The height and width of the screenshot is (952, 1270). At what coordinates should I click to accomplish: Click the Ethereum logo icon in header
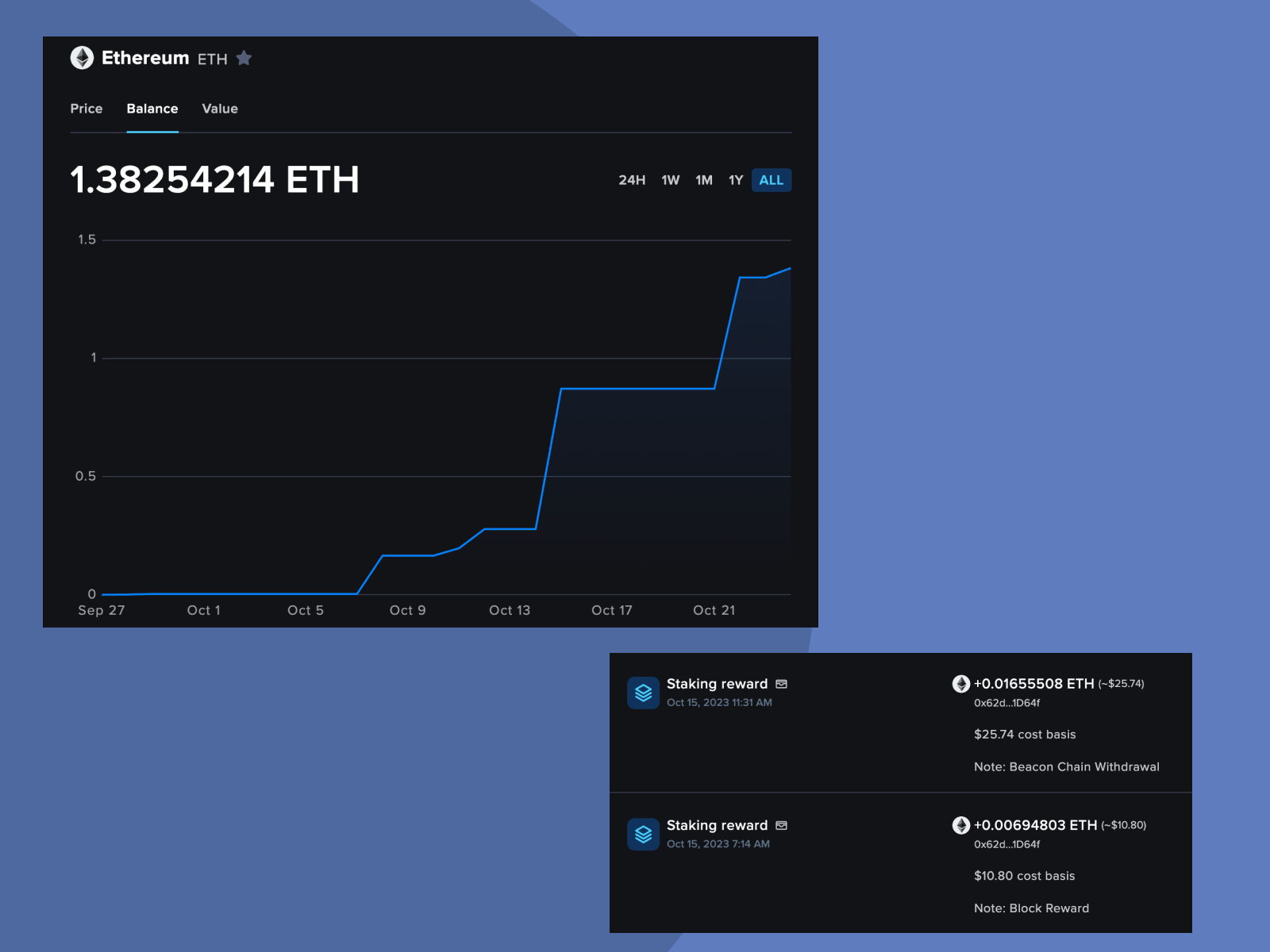point(82,58)
